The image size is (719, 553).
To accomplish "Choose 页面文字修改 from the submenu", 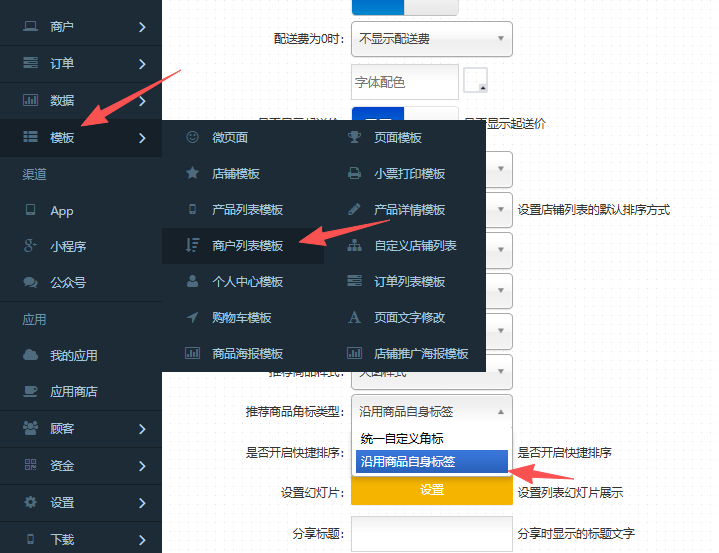I will [409, 317].
